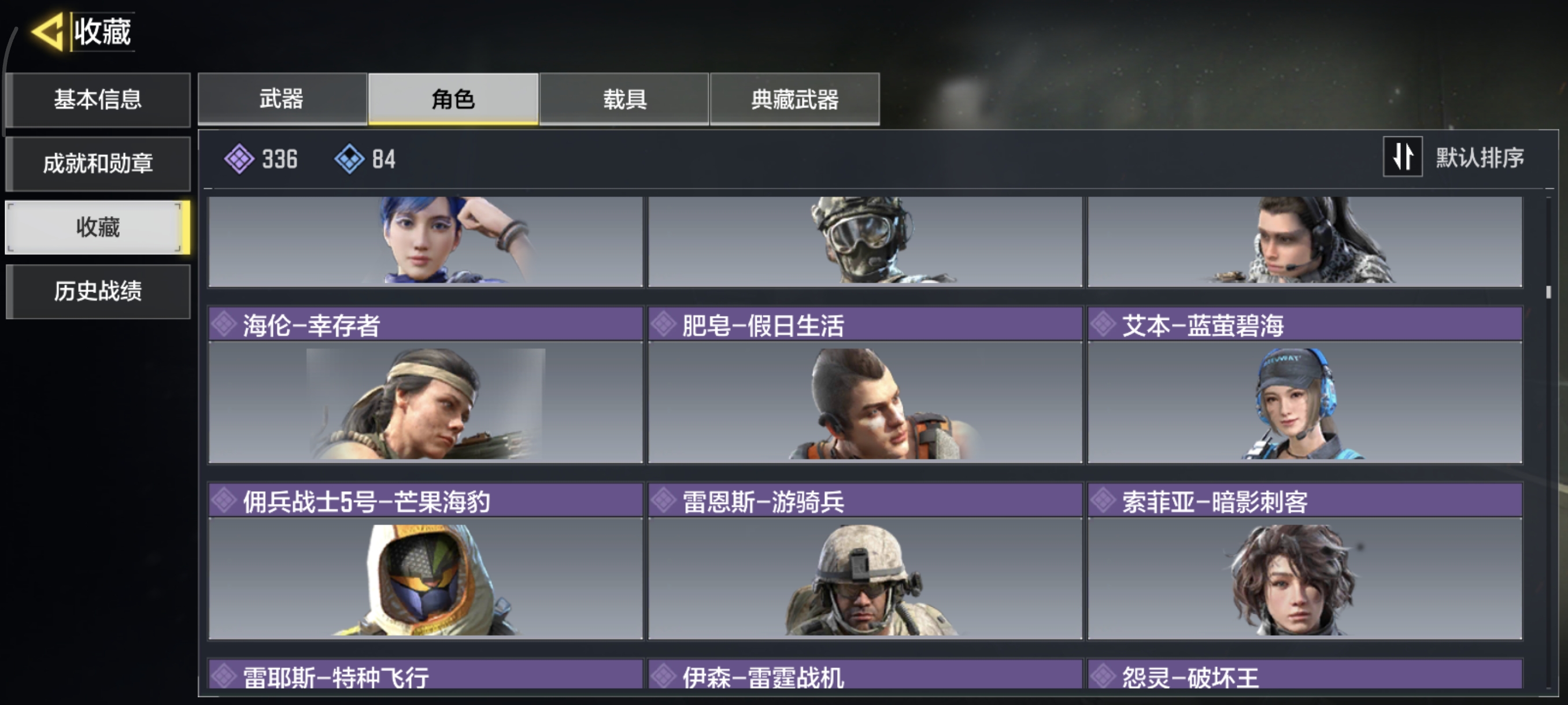
Task: Select the 角色 tab
Action: [x=453, y=99]
